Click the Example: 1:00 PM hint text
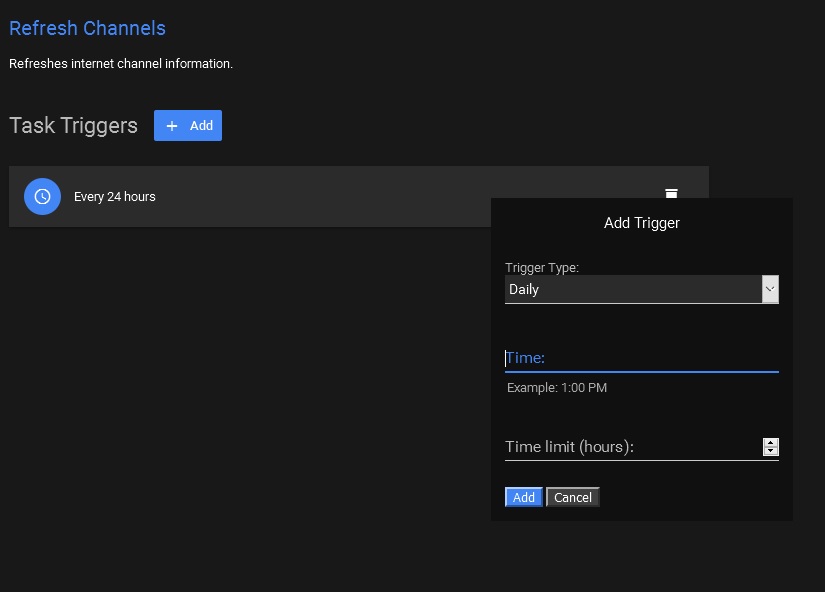The width and height of the screenshot is (825, 592). [x=556, y=387]
